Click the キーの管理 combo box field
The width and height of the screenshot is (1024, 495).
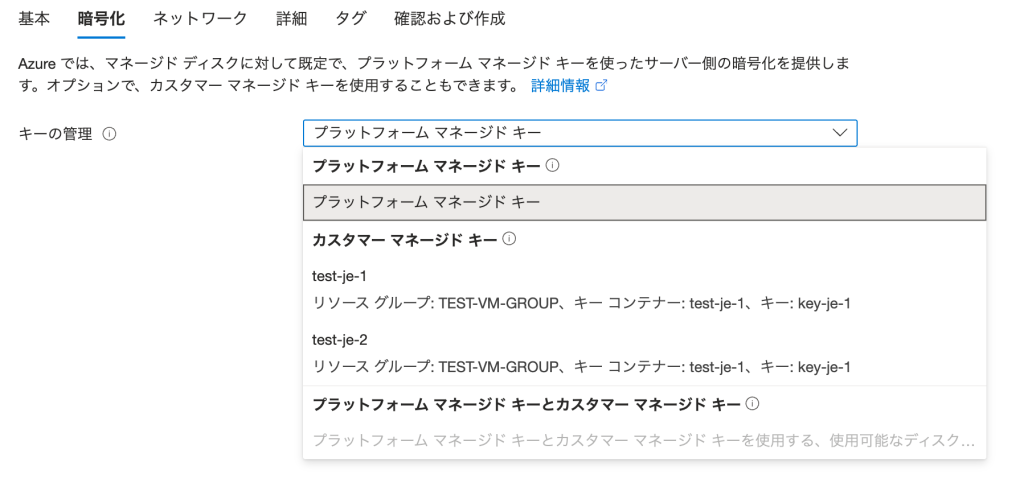[x=570, y=133]
